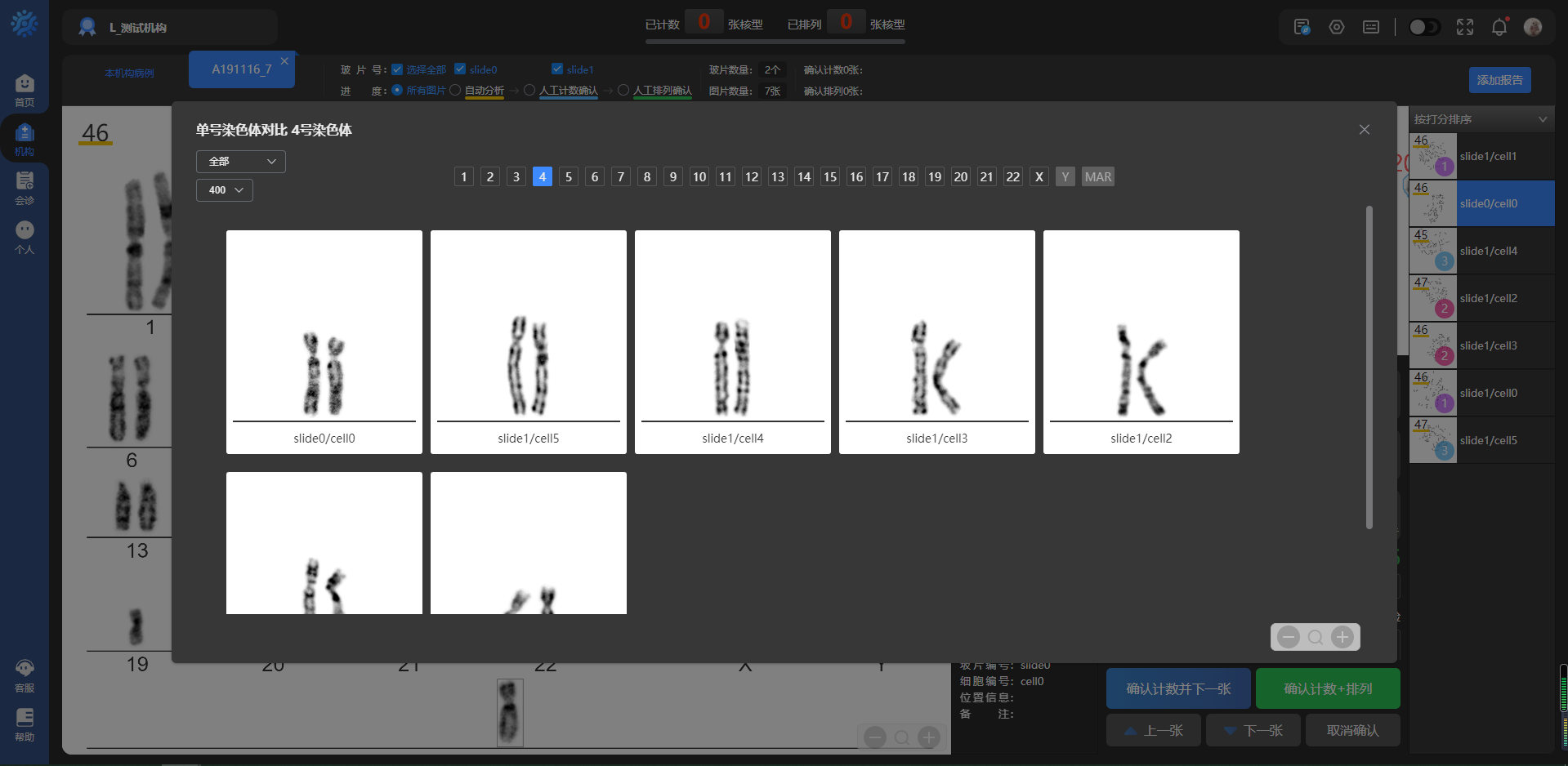Open the hexagon settings icon

click(1337, 27)
